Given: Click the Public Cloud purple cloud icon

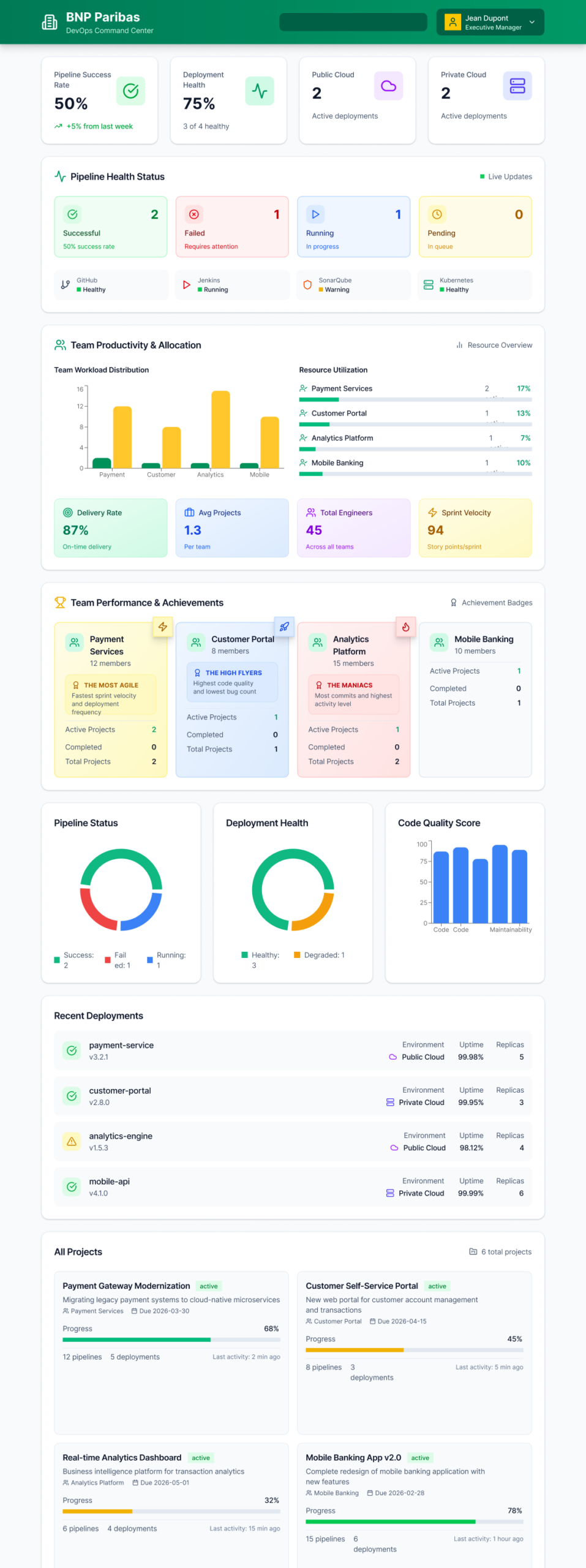Looking at the screenshot, I should click(x=388, y=86).
